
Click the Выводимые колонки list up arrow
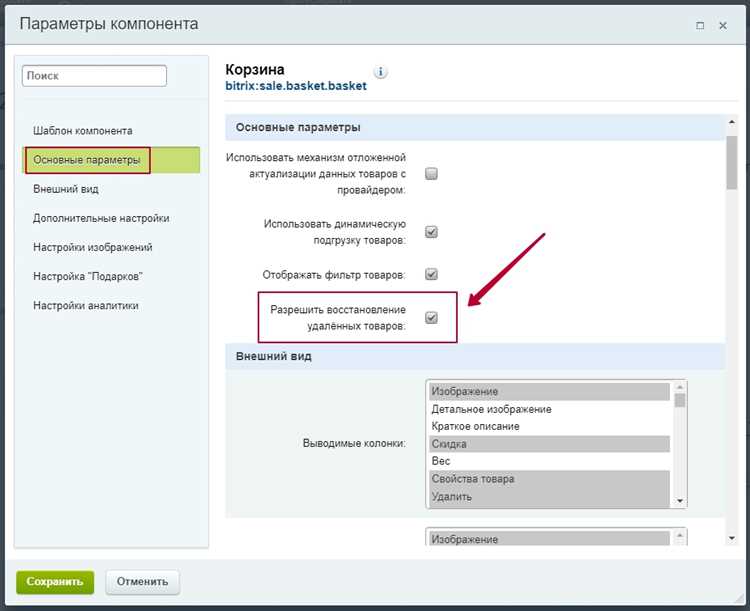pos(680,387)
